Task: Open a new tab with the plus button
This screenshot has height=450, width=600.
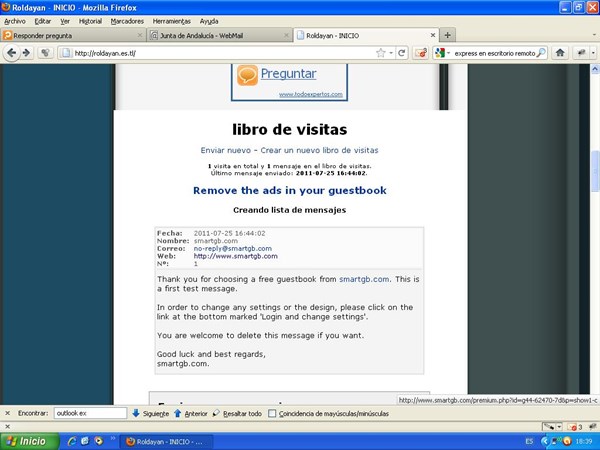Action: (x=447, y=35)
